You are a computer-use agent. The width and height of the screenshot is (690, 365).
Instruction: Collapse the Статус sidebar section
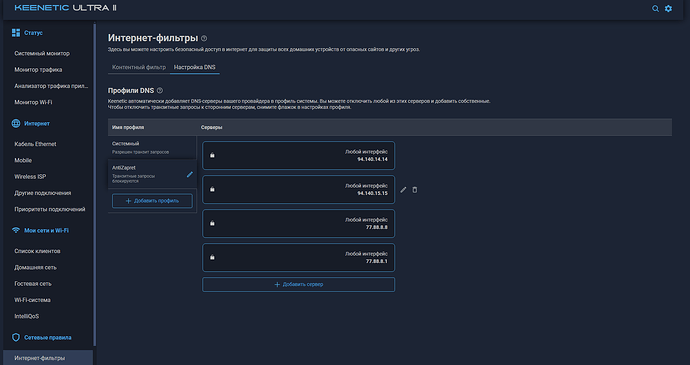click(33, 33)
